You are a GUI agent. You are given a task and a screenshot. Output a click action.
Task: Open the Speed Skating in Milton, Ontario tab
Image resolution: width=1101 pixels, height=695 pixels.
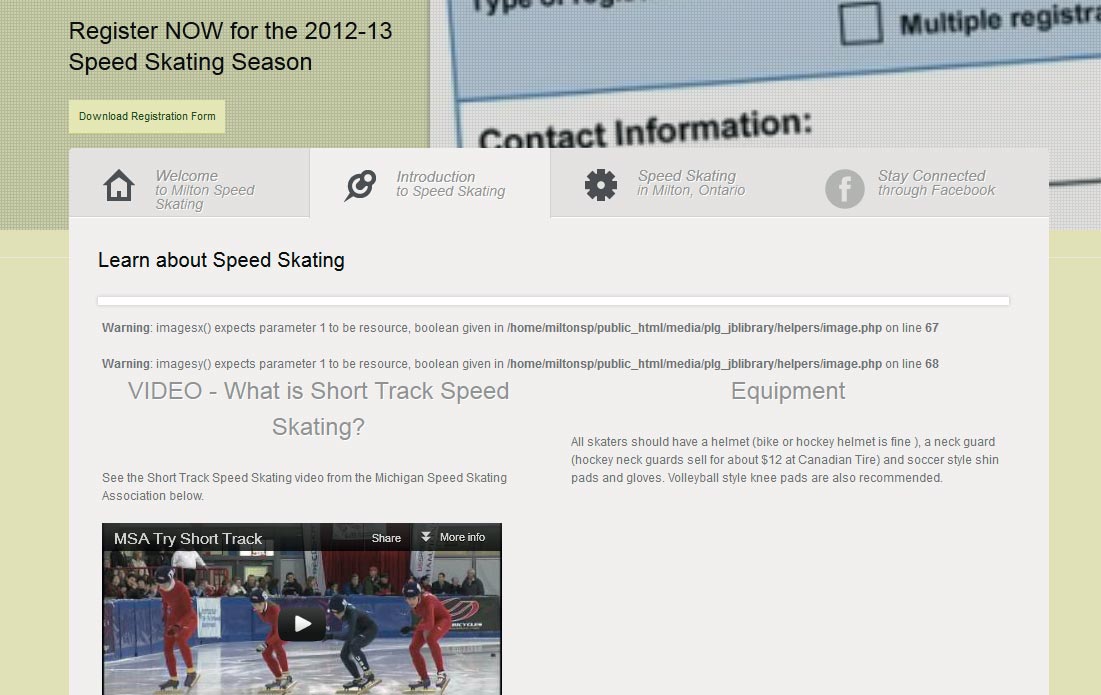(x=671, y=183)
